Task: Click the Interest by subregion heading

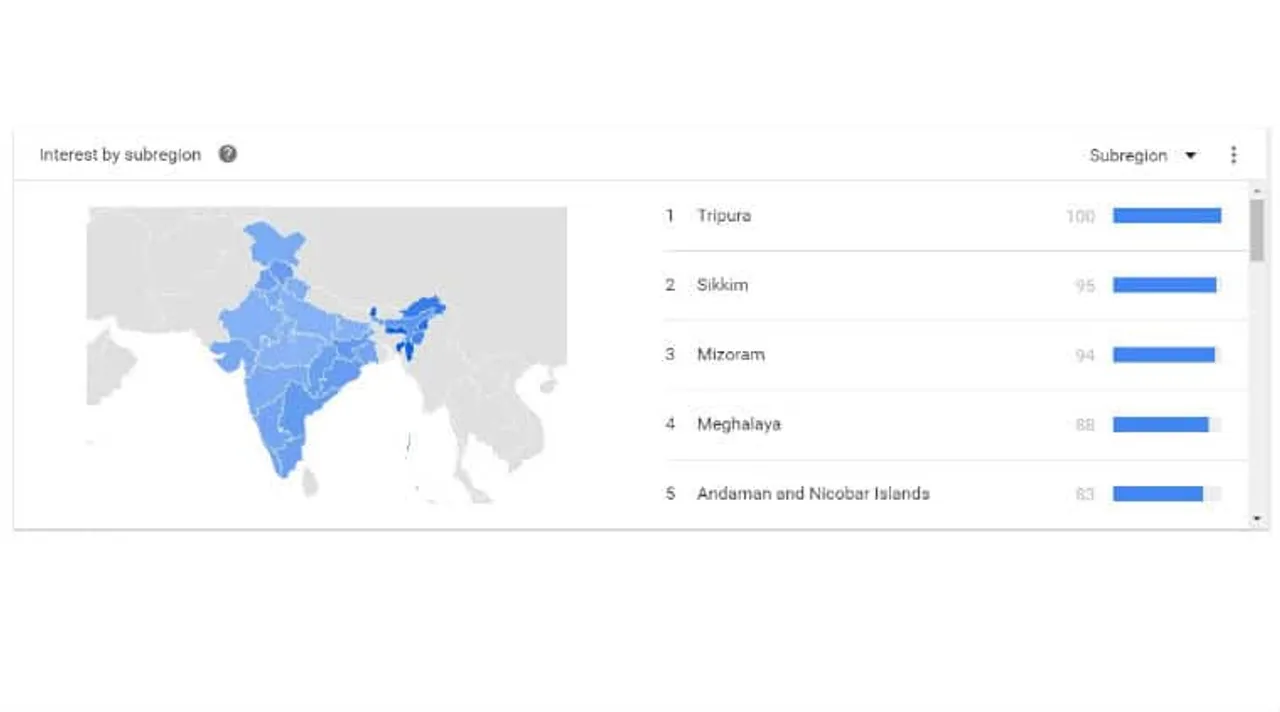Action: click(x=120, y=154)
